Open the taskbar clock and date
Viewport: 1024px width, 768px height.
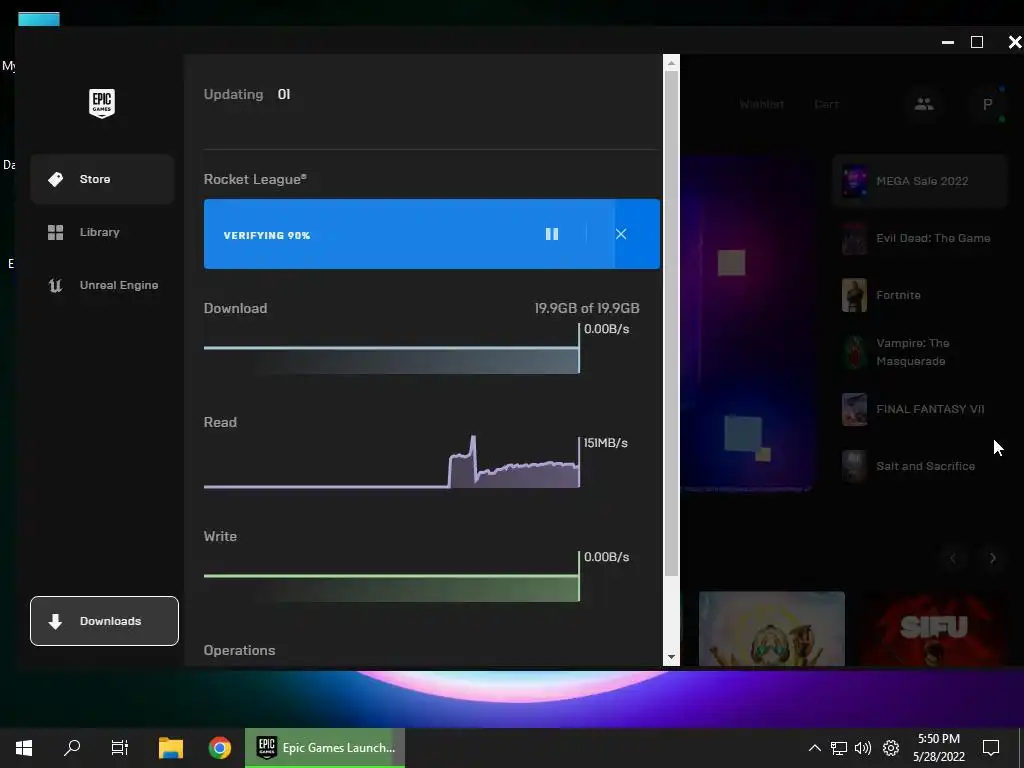939,748
